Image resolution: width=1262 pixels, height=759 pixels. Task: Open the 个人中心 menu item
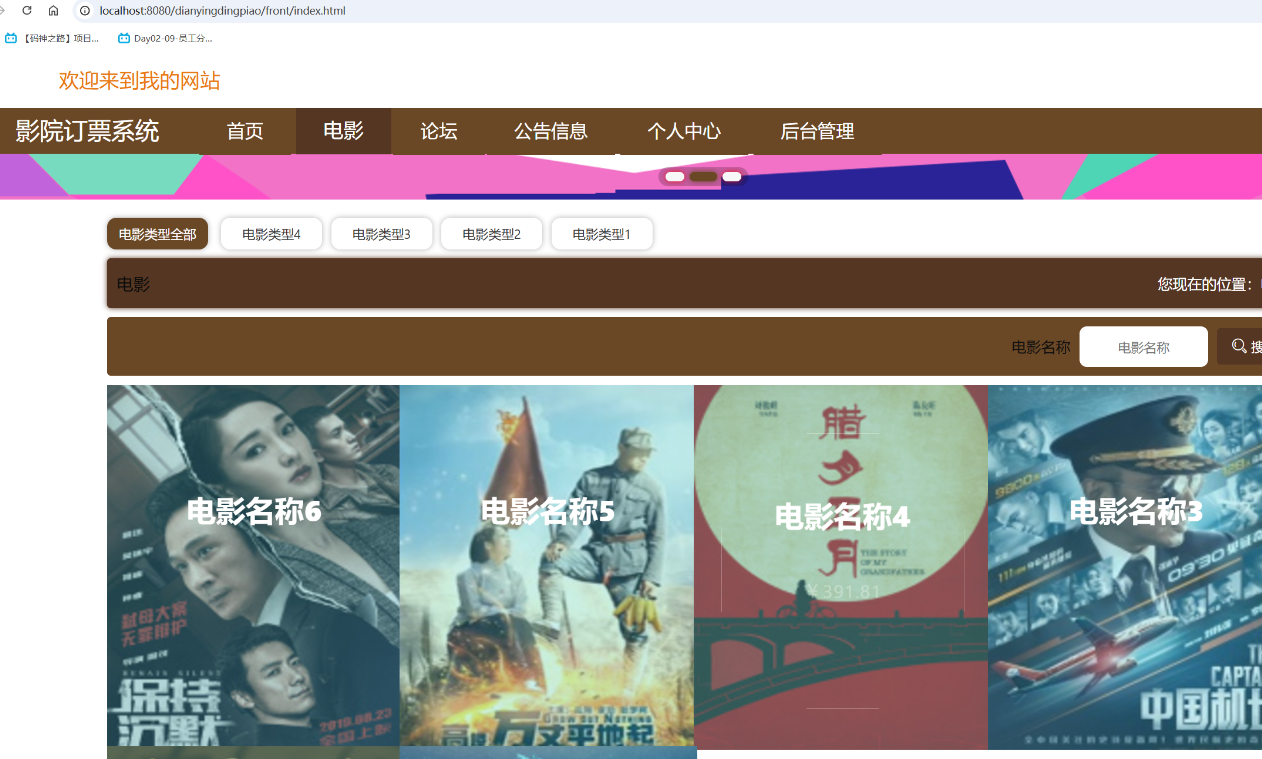pos(684,131)
